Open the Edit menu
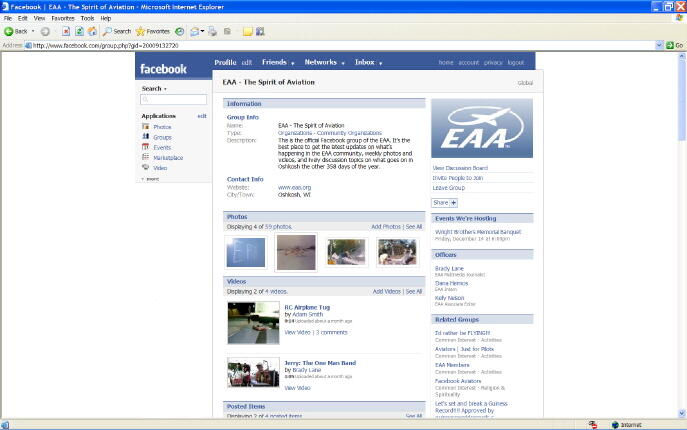This screenshot has width=687, height=430. point(23,18)
